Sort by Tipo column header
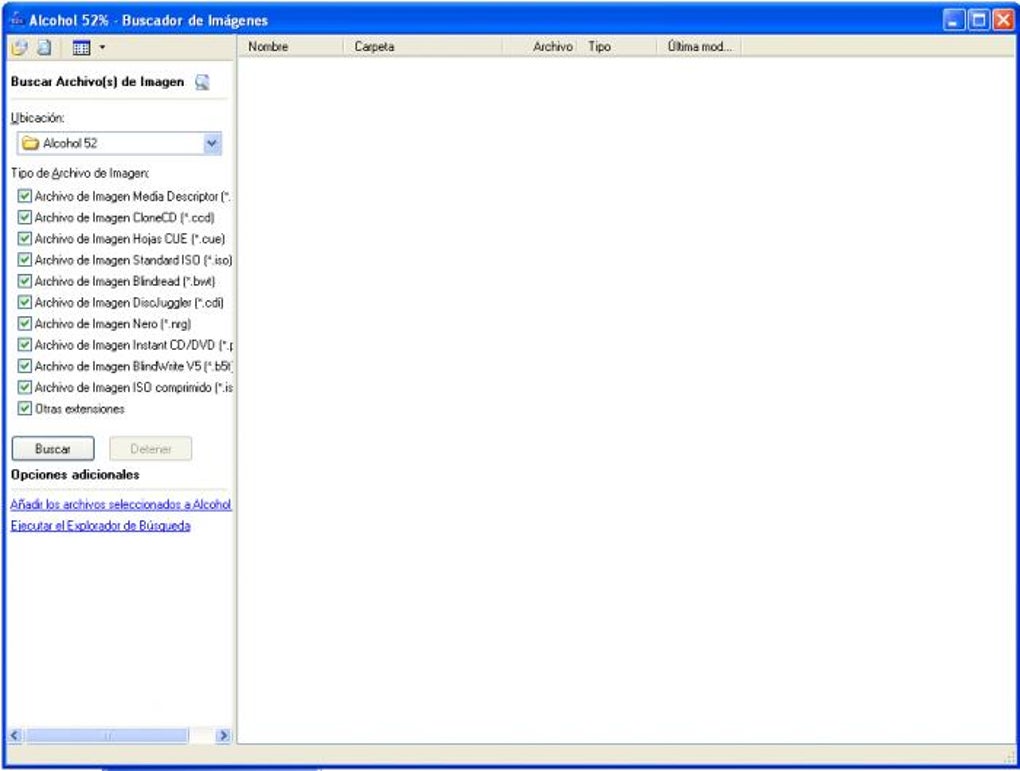The image size is (1020, 771). [x=619, y=47]
